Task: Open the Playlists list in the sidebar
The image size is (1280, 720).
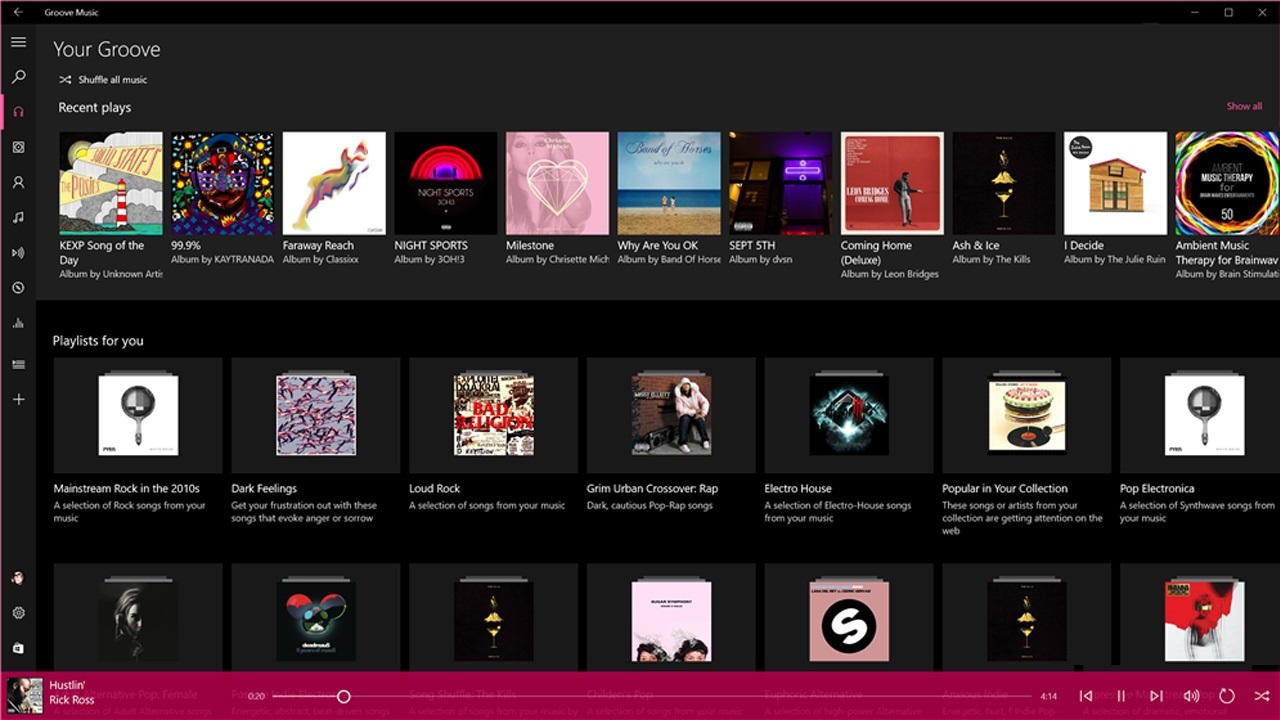Action: 18,363
